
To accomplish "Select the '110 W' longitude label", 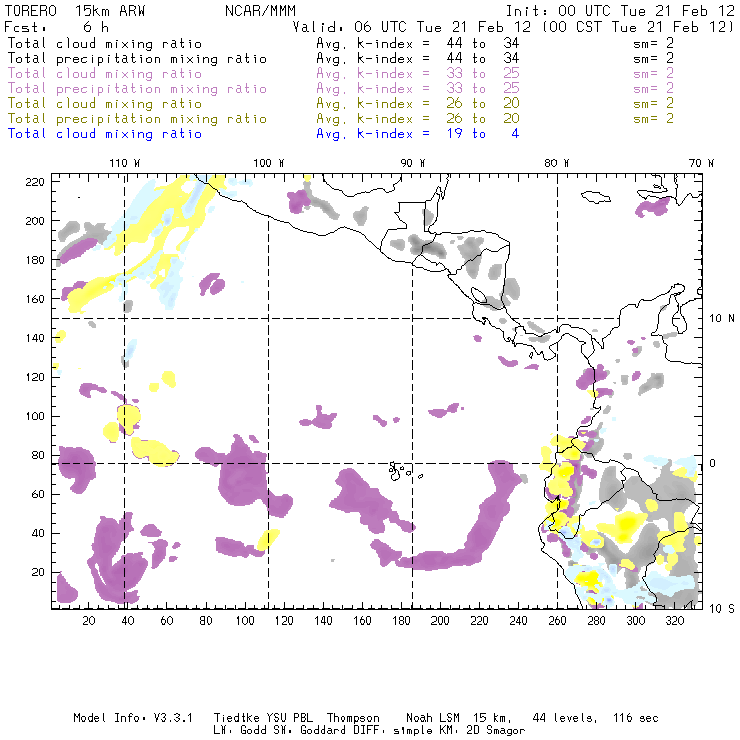I will tap(125, 163).
